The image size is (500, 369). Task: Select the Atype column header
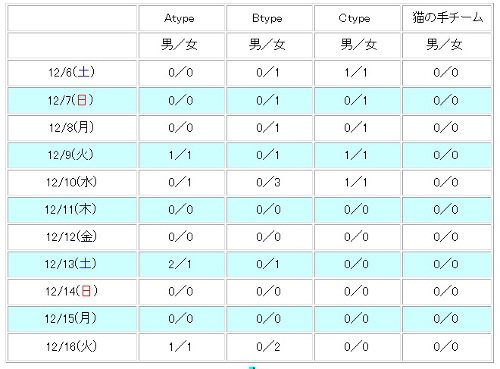pyautogui.click(x=182, y=18)
